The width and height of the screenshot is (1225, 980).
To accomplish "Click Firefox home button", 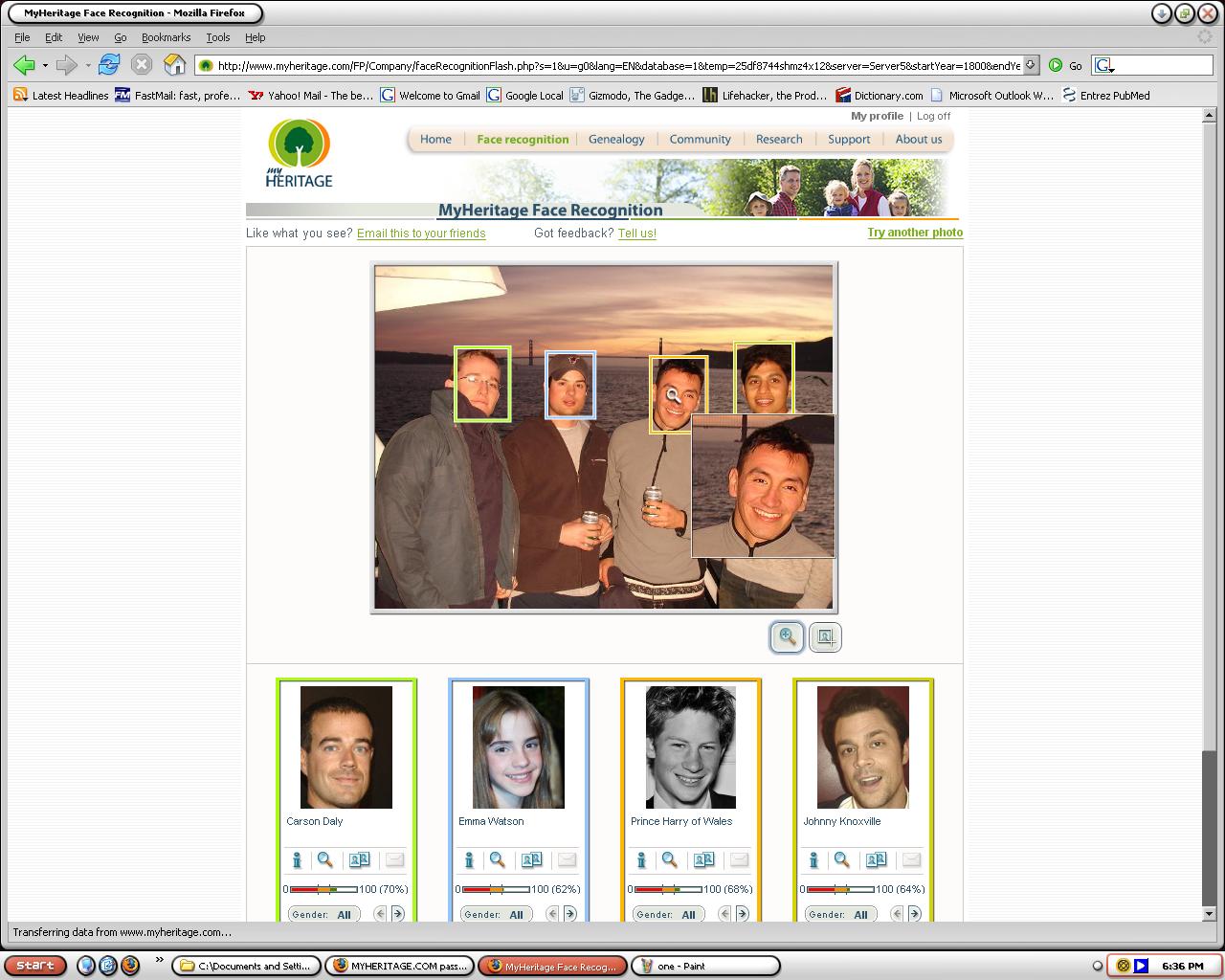I will click(x=174, y=65).
